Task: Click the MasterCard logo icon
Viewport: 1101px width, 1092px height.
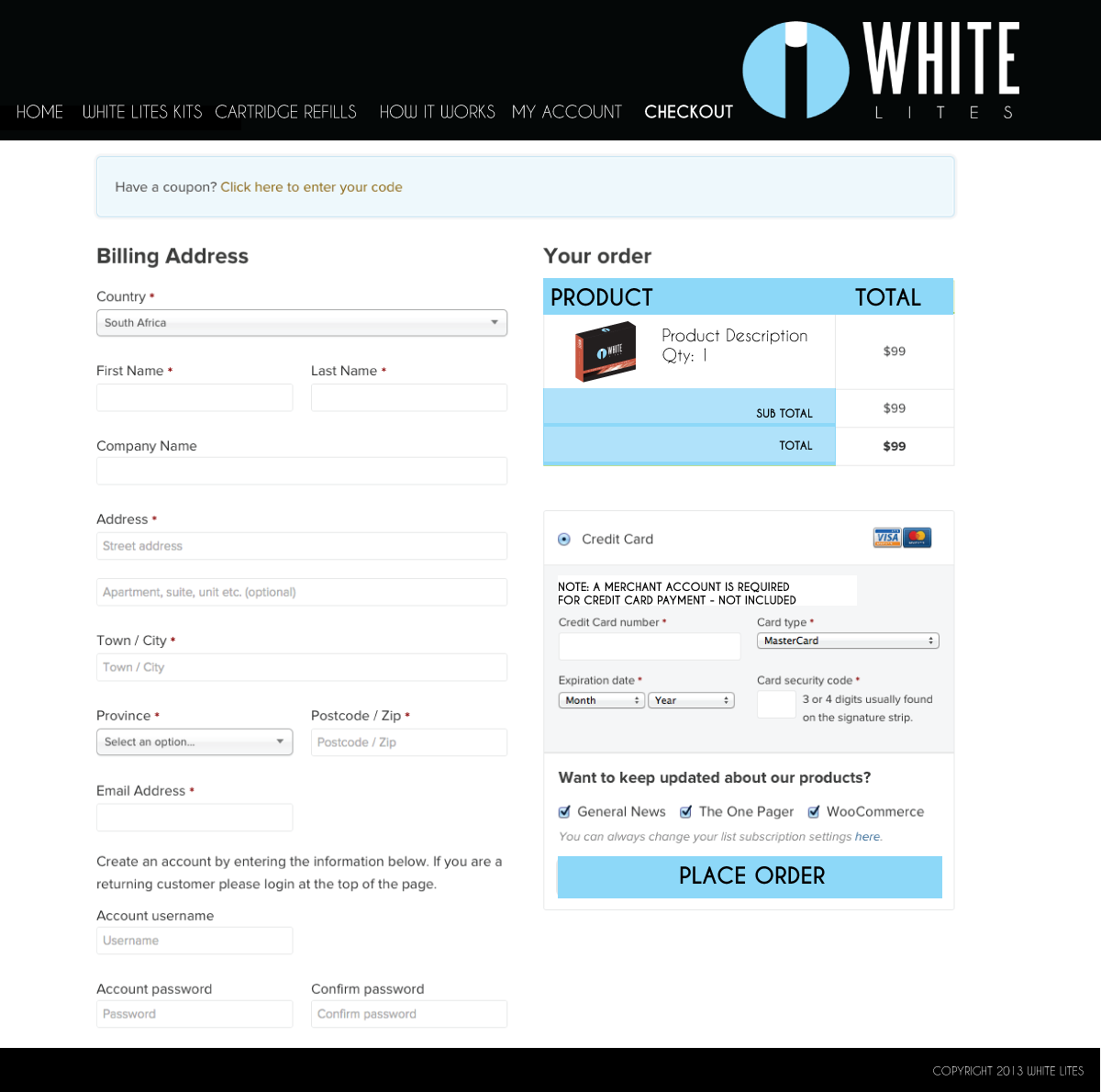Action: pyautogui.click(x=917, y=538)
